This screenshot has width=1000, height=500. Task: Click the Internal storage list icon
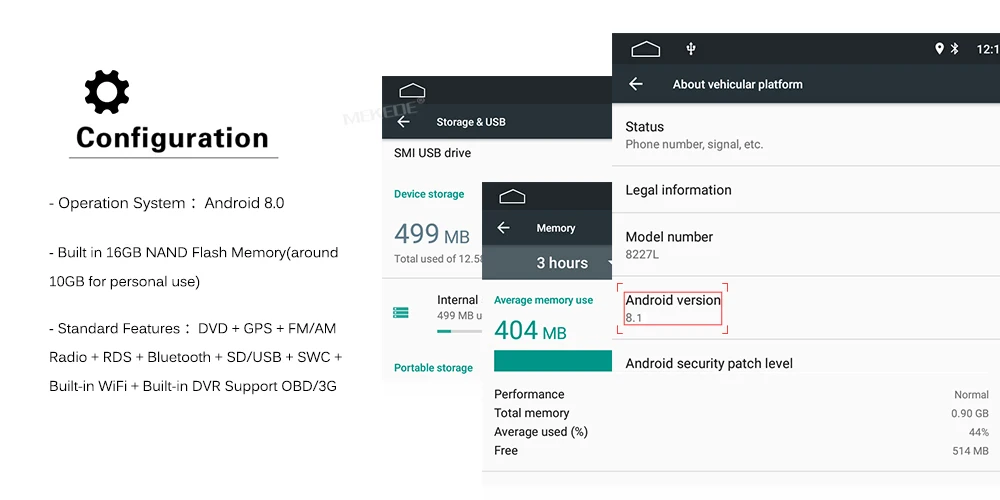click(x=401, y=312)
